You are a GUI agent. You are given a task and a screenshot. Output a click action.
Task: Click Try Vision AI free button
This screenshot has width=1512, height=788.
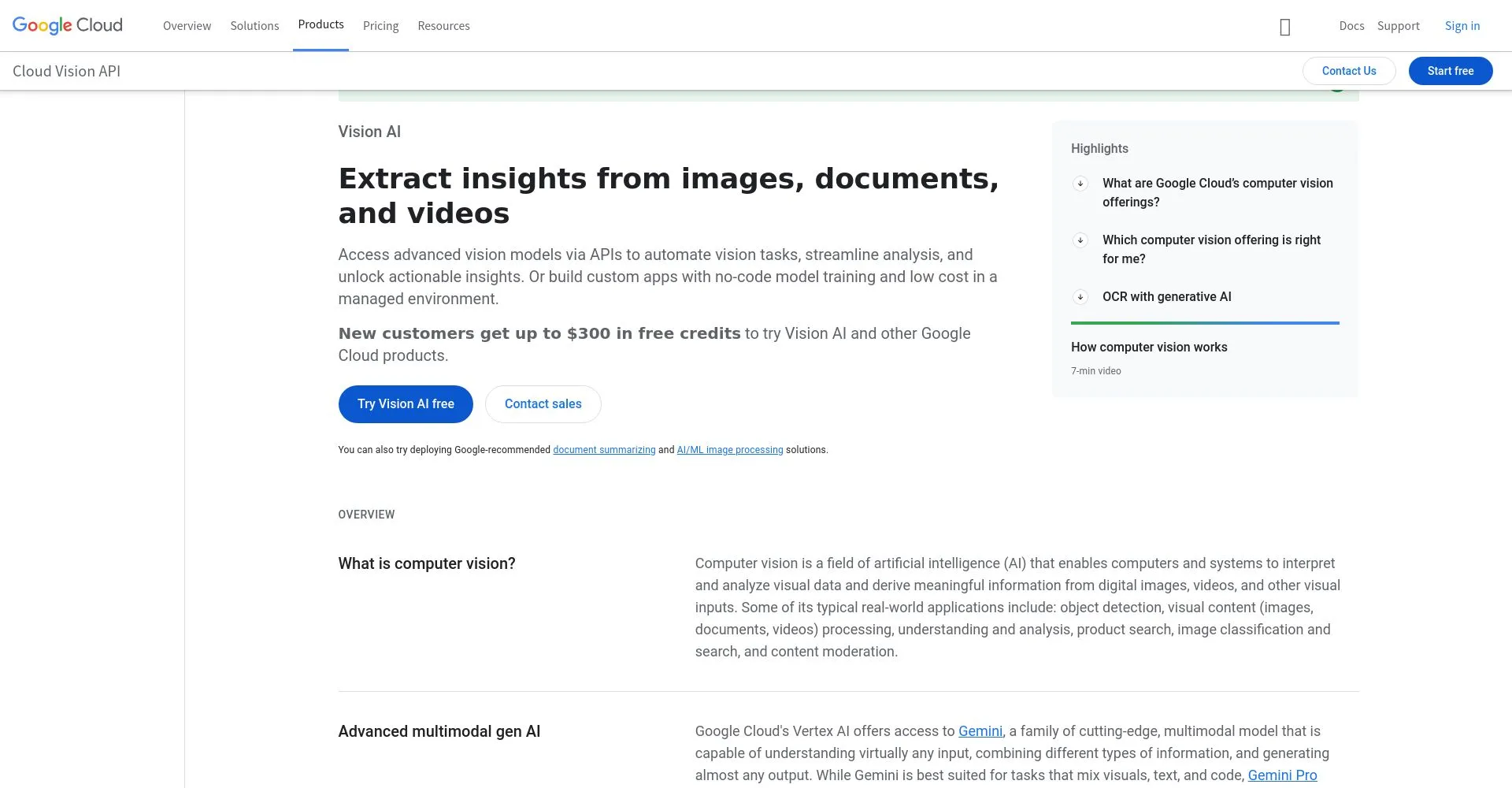tap(406, 404)
